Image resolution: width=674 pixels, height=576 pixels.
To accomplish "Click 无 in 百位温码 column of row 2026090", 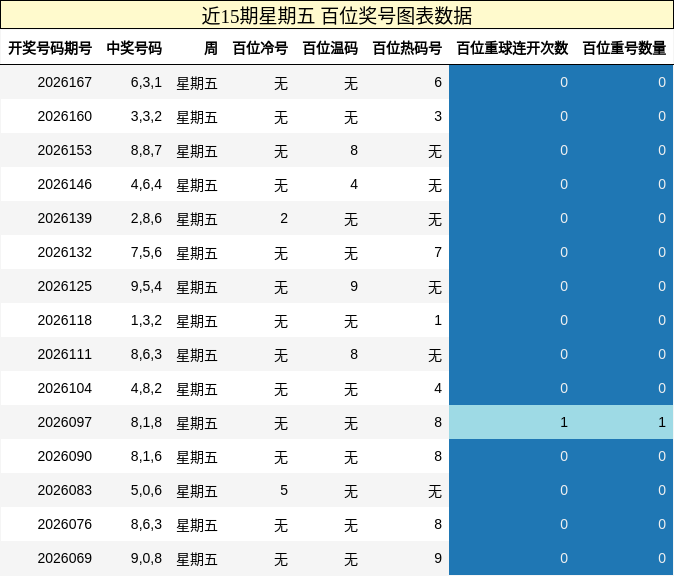I will pos(351,457).
